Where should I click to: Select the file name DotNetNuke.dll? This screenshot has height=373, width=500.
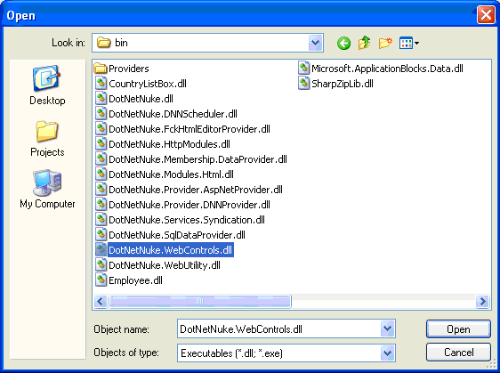141,99
